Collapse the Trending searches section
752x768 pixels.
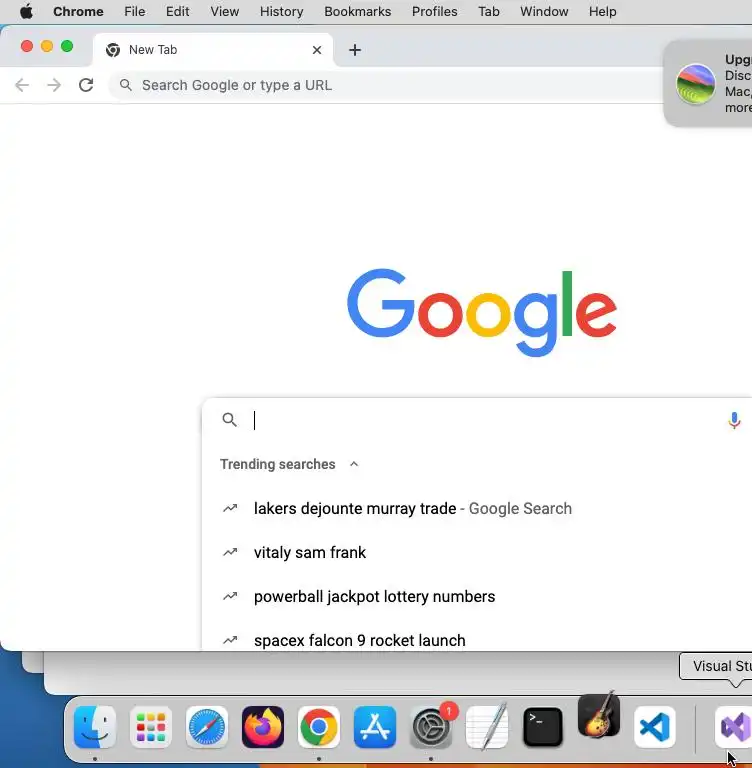(354, 464)
